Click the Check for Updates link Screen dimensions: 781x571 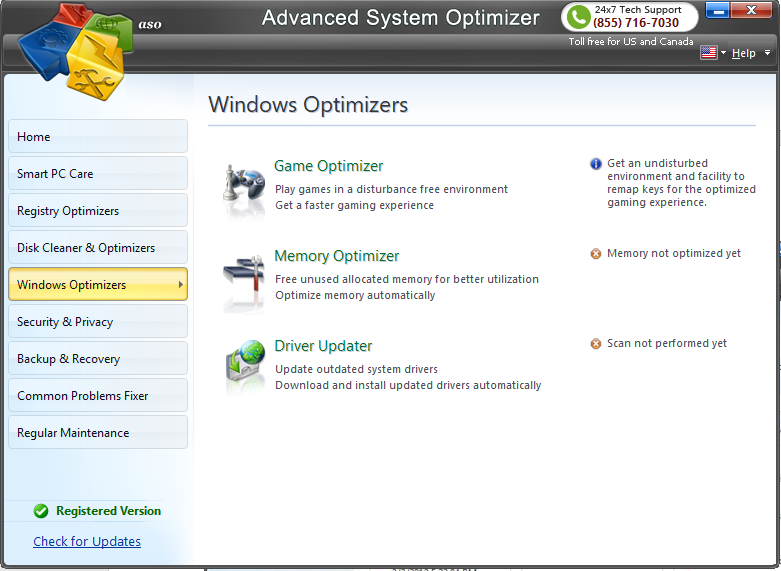[x=87, y=542]
